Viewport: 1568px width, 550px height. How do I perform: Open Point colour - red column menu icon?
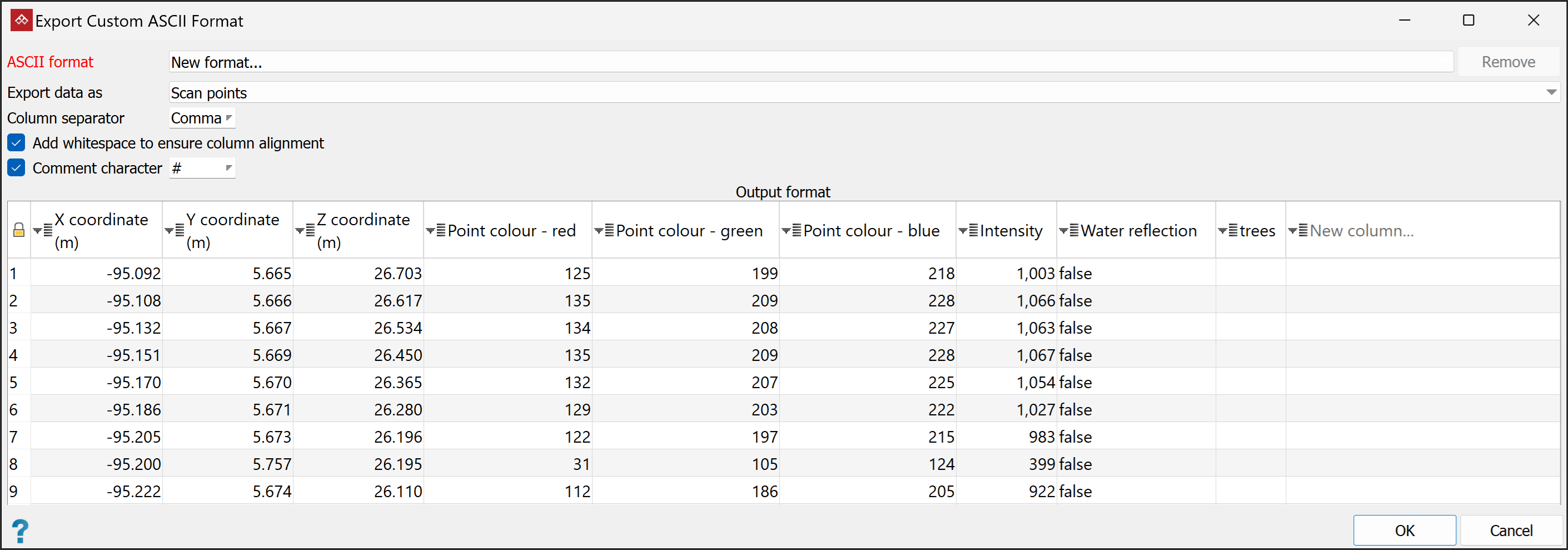tap(436, 231)
